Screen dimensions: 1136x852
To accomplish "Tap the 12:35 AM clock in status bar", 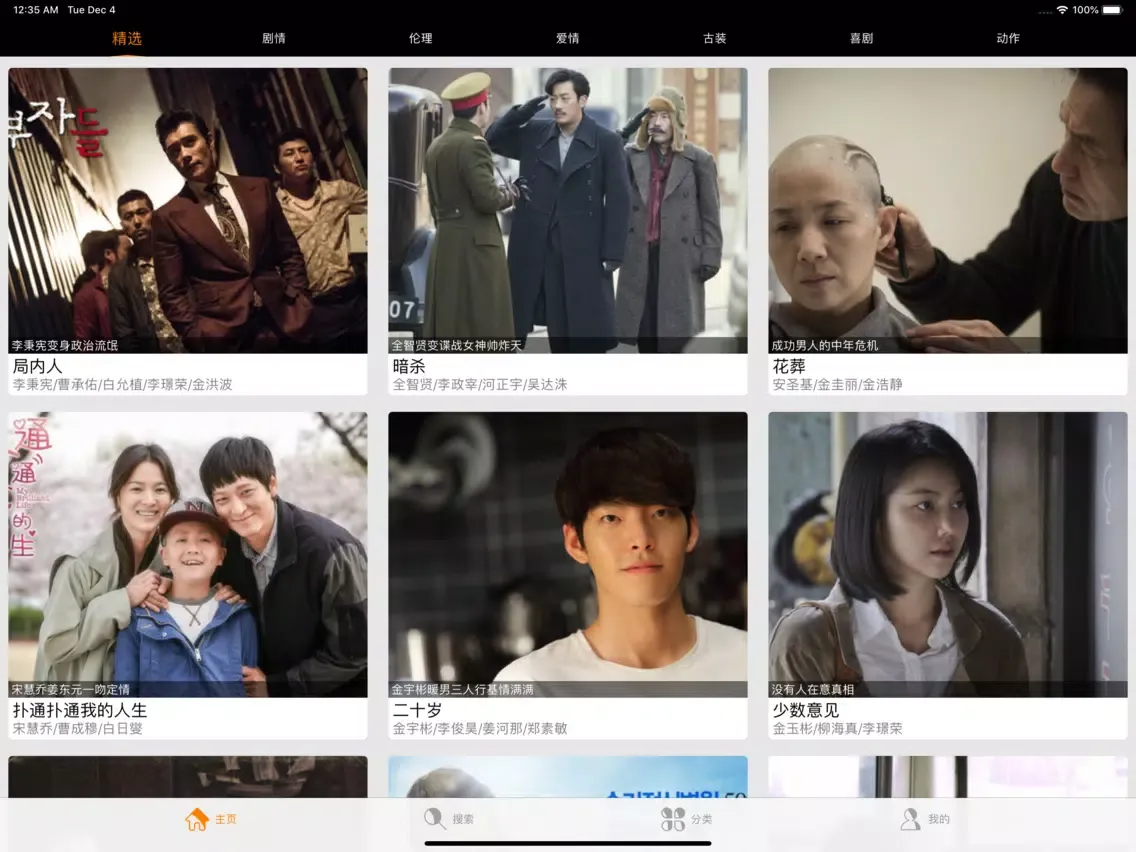I will click(36, 10).
